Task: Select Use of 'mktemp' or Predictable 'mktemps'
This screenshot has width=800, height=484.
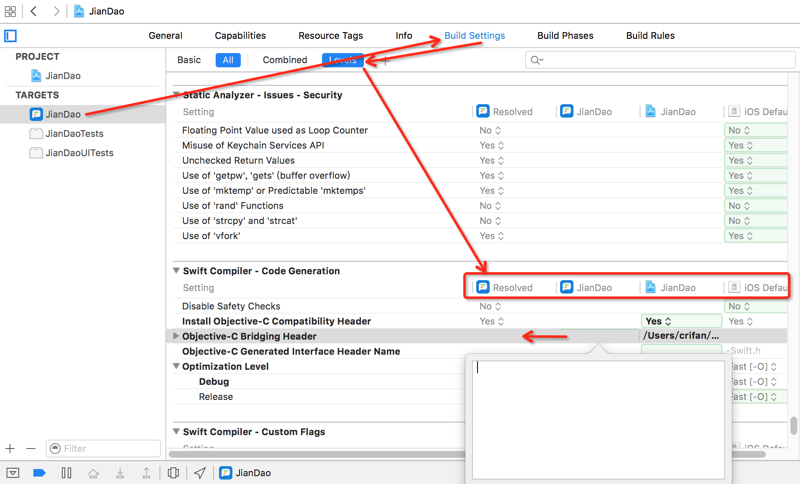Action: pos(273,191)
